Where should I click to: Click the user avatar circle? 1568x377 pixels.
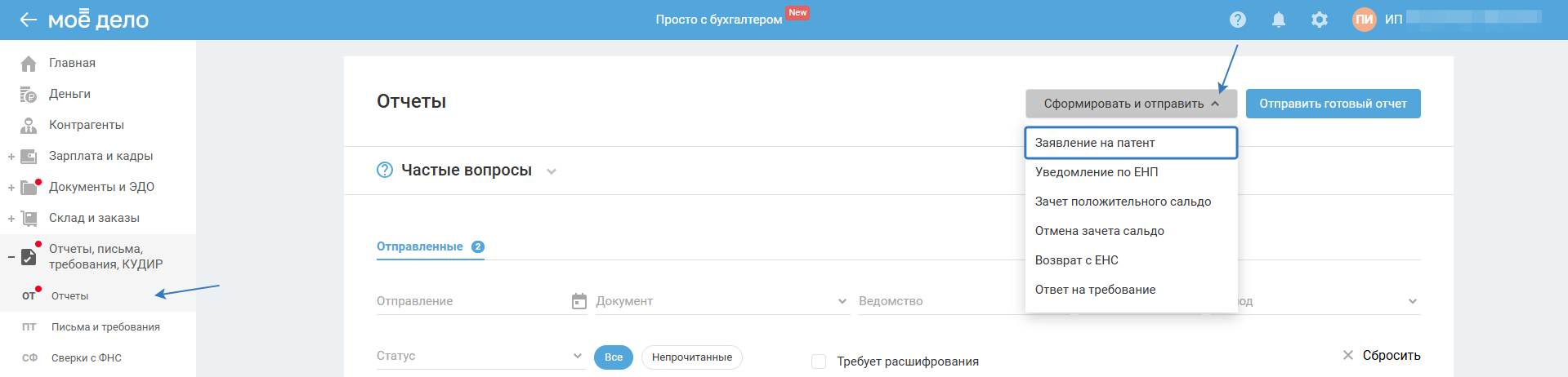1364,20
